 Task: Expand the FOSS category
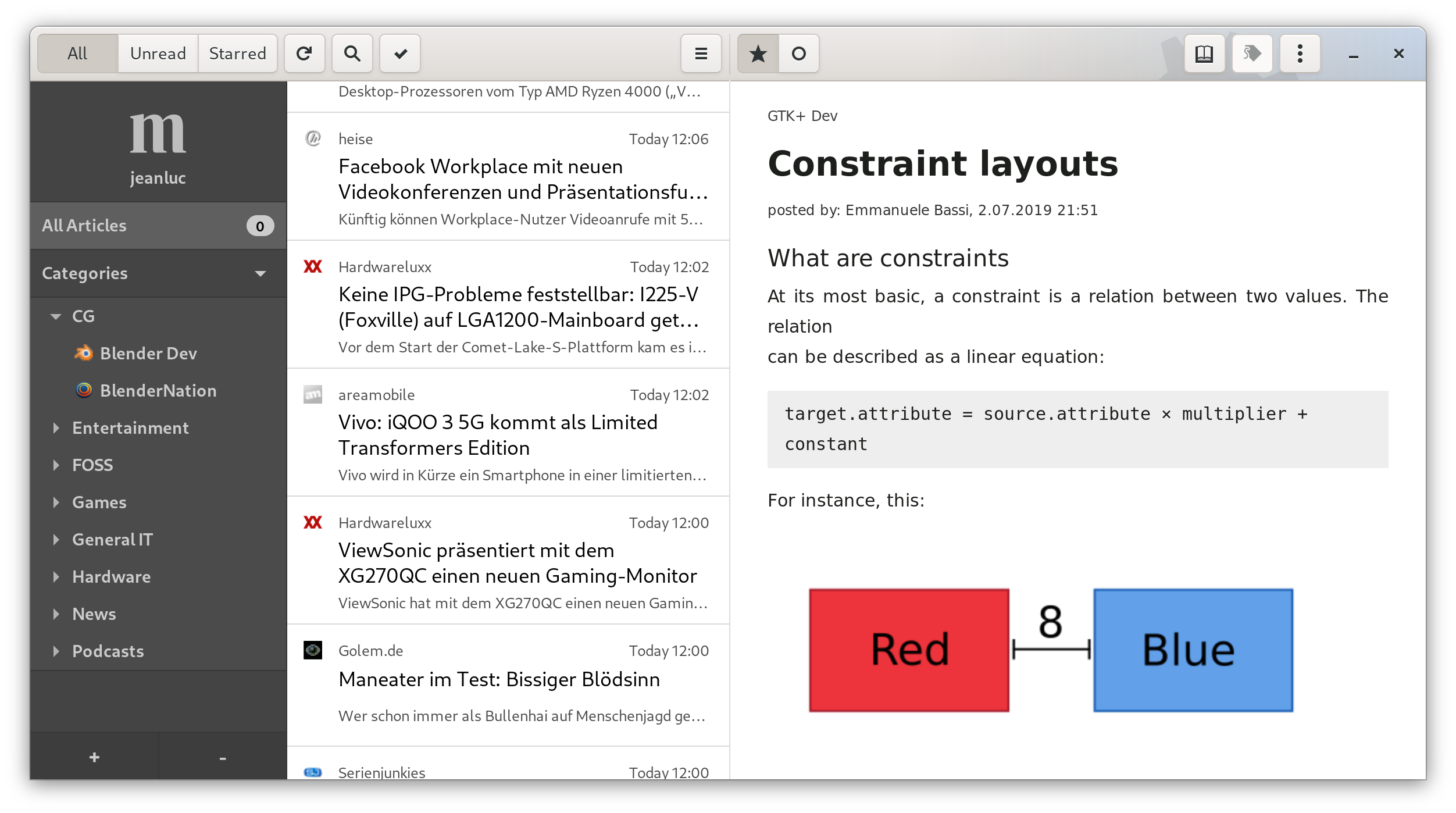[x=56, y=465]
